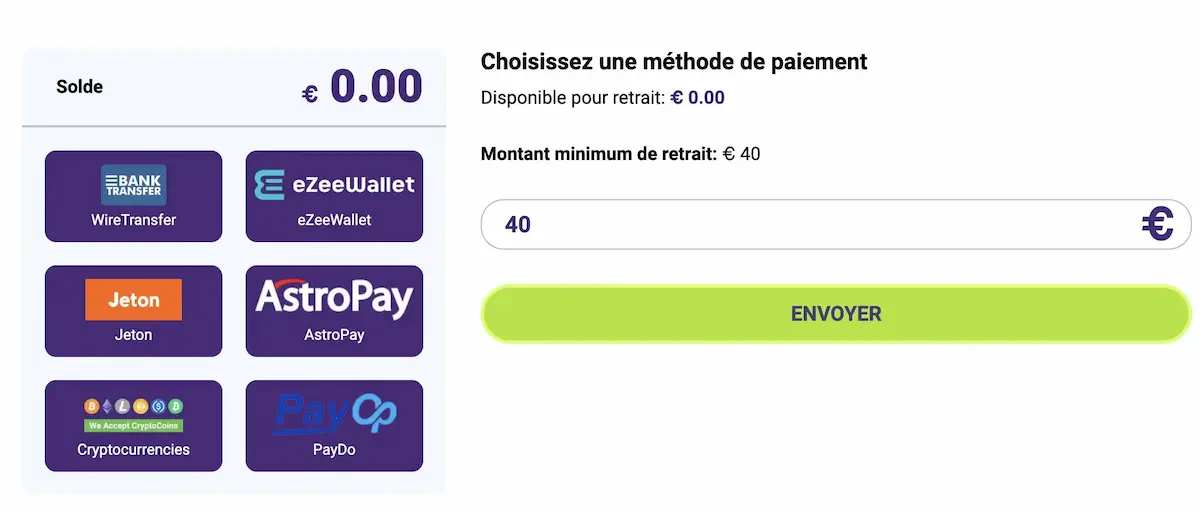The image size is (1200, 512).
Task: Click the Bank Transfer logo icon
Action: (133, 185)
